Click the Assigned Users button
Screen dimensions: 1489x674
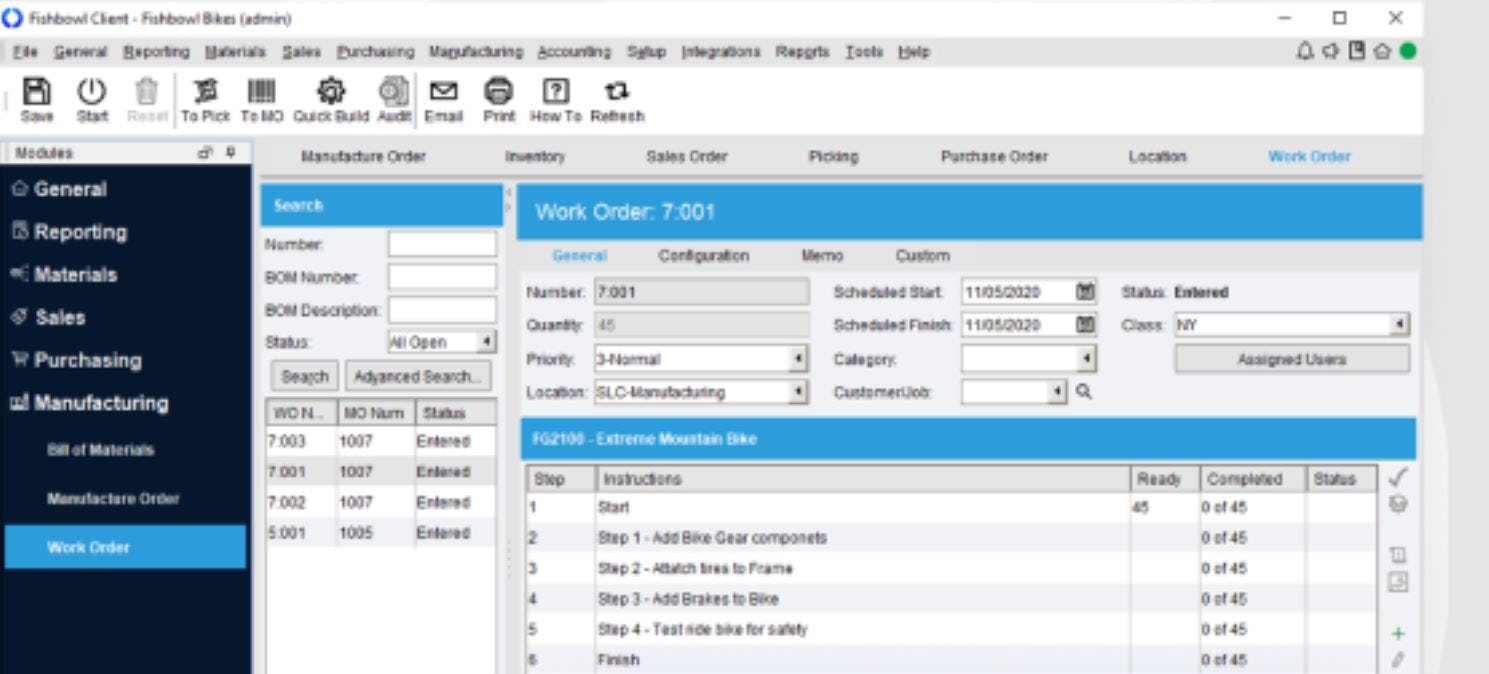point(1292,359)
